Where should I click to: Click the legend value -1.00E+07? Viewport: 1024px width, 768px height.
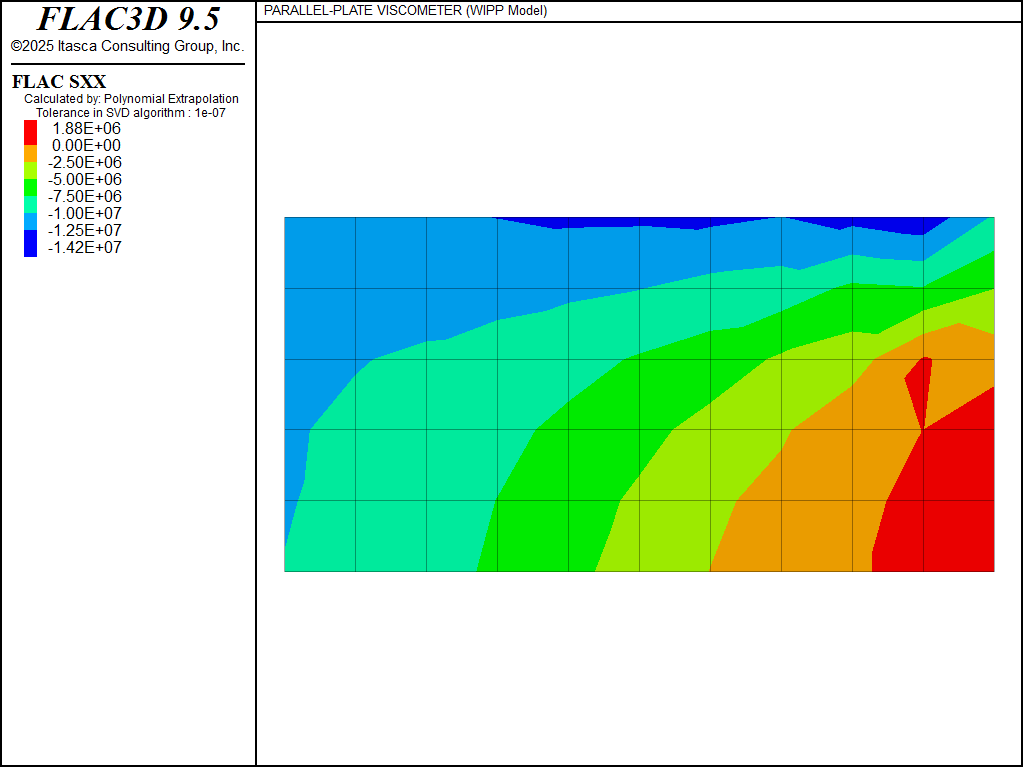(x=85, y=214)
